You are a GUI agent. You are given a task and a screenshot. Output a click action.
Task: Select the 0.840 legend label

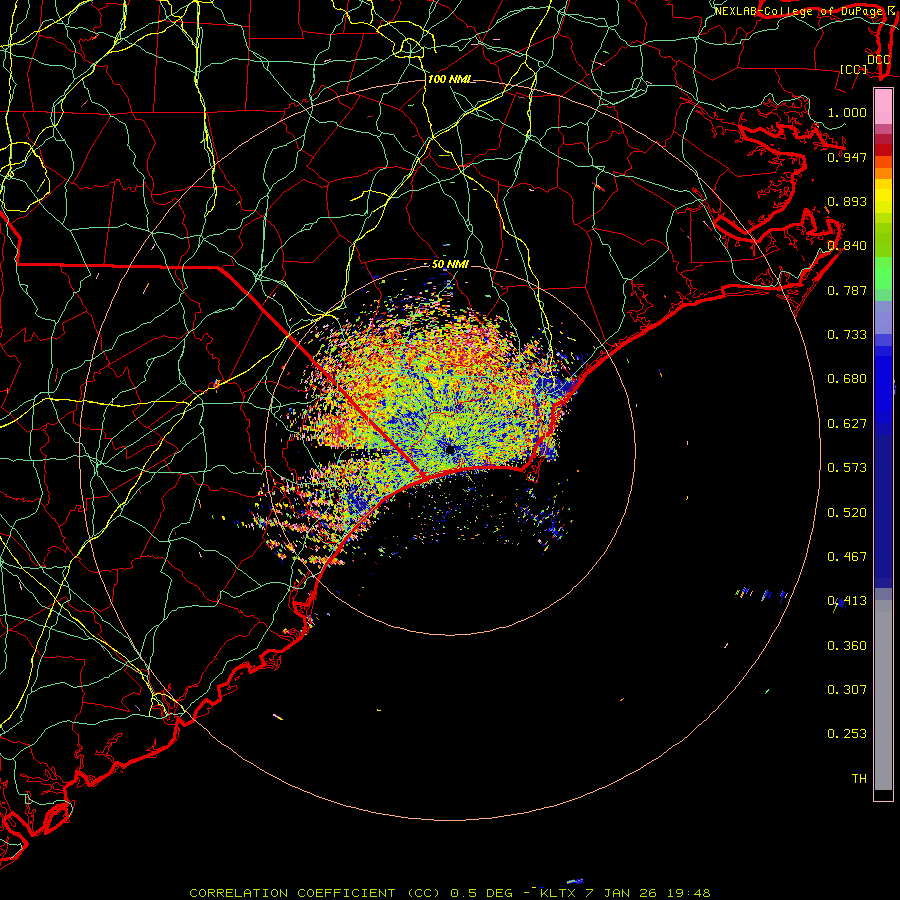tap(847, 246)
